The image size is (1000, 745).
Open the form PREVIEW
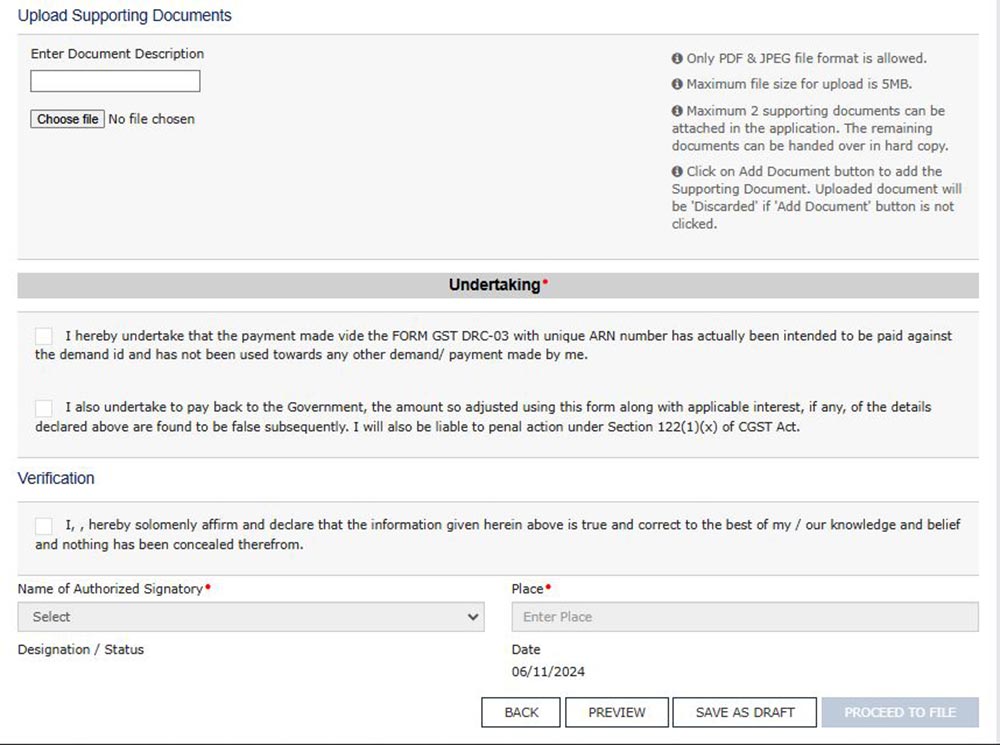click(616, 712)
